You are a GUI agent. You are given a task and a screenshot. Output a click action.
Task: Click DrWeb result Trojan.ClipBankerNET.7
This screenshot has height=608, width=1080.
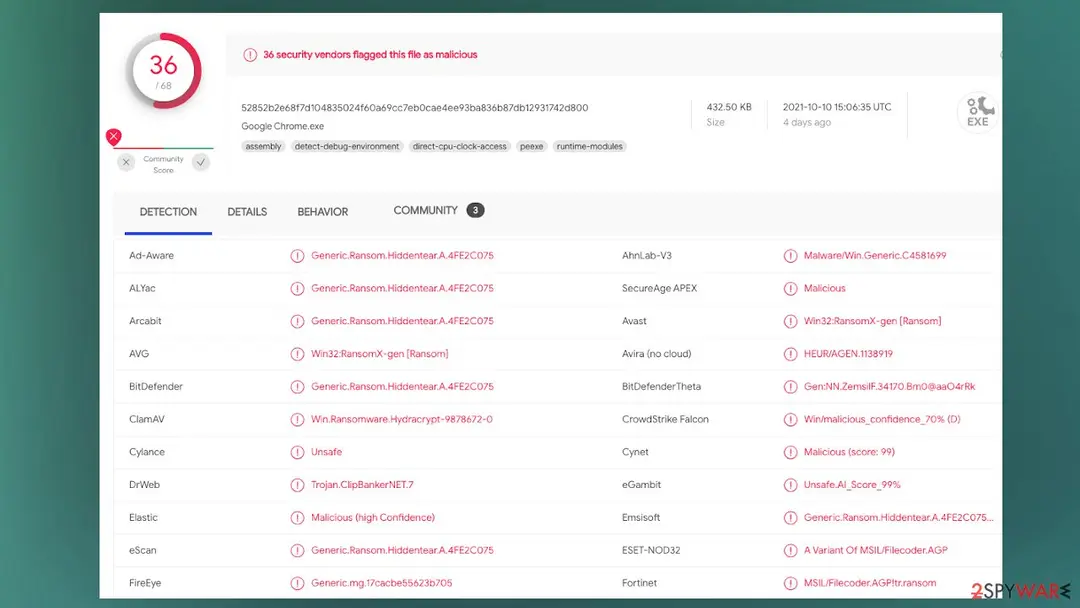pos(362,485)
